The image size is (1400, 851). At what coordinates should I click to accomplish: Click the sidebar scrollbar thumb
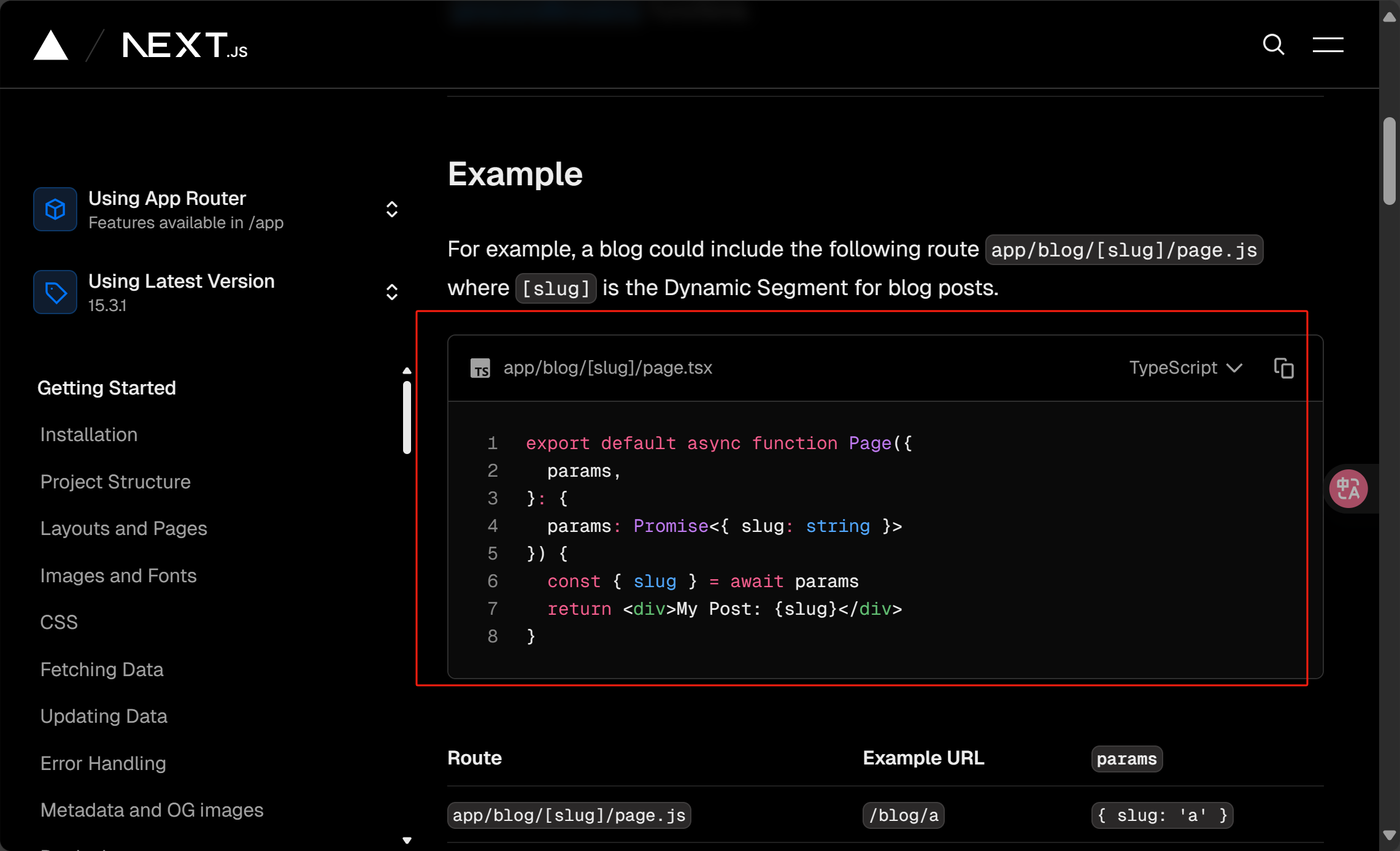407,417
